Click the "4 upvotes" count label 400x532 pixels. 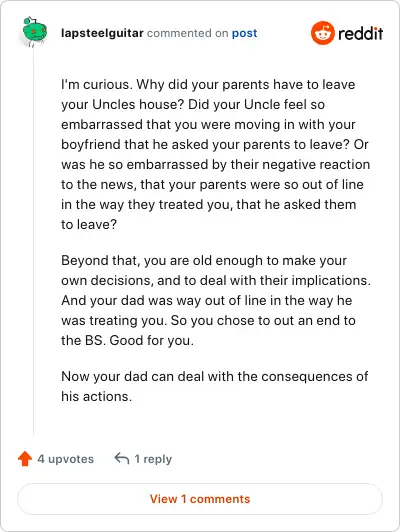(65, 459)
